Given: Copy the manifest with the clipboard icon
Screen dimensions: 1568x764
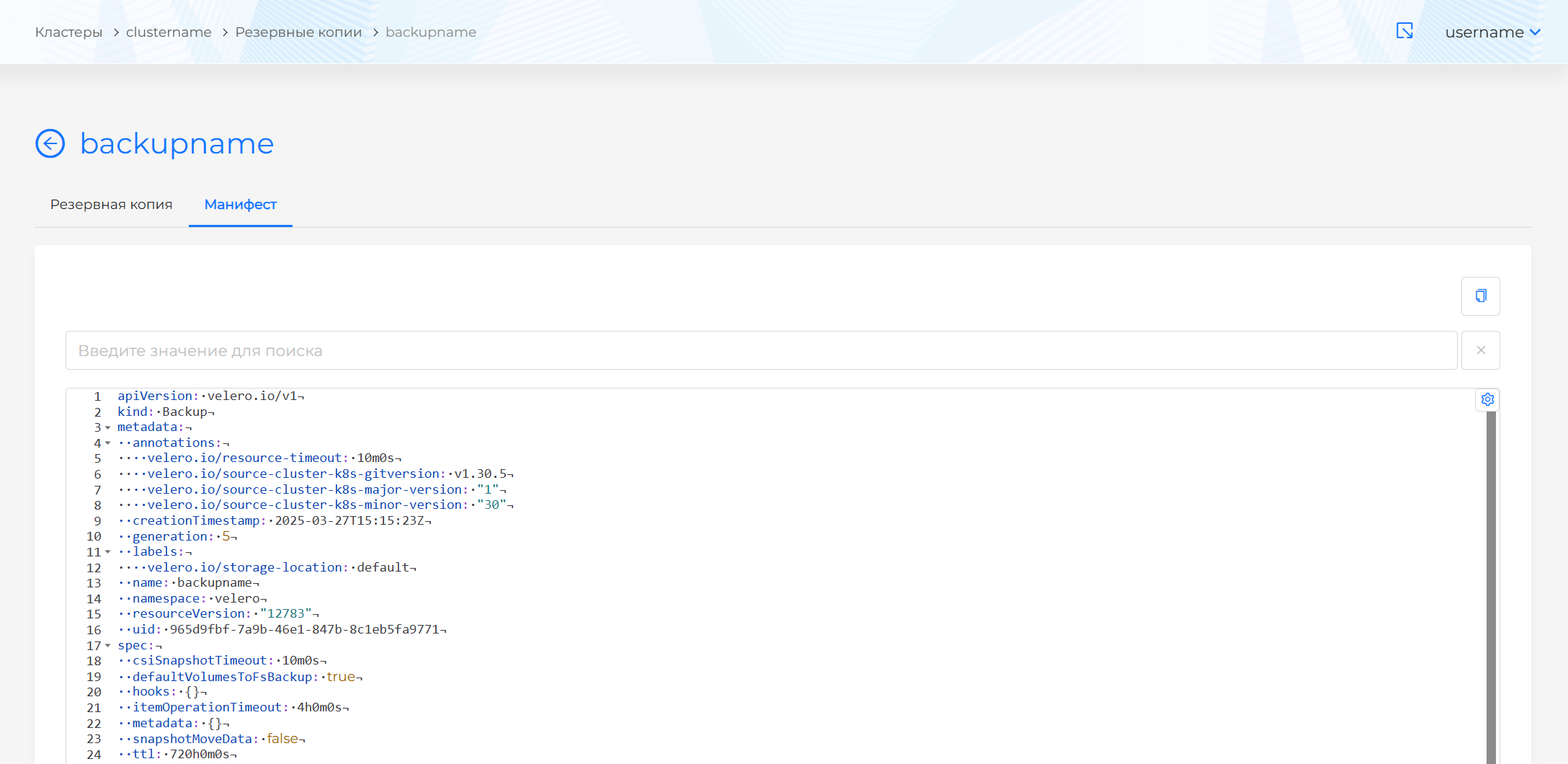Looking at the screenshot, I should click(1480, 296).
